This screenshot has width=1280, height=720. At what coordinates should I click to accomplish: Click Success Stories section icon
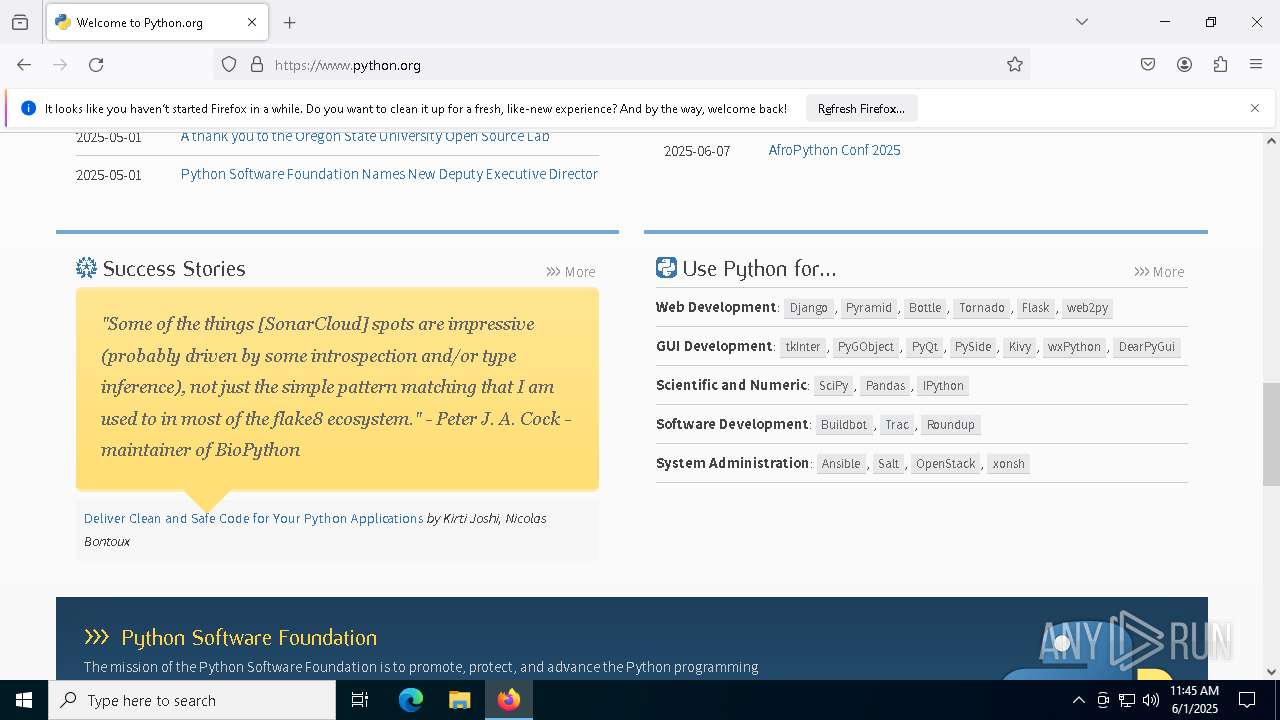[87, 268]
